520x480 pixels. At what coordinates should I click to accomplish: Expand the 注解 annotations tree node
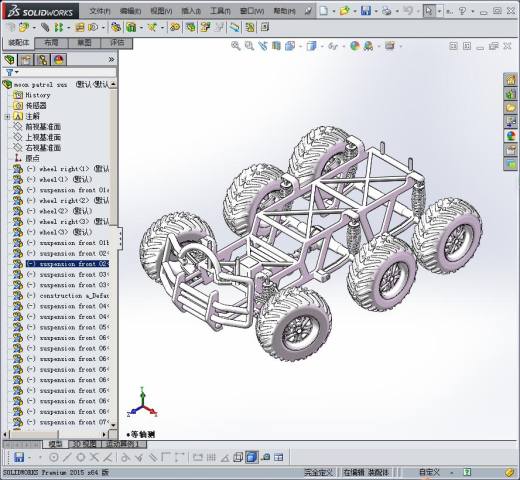[7, 117]
